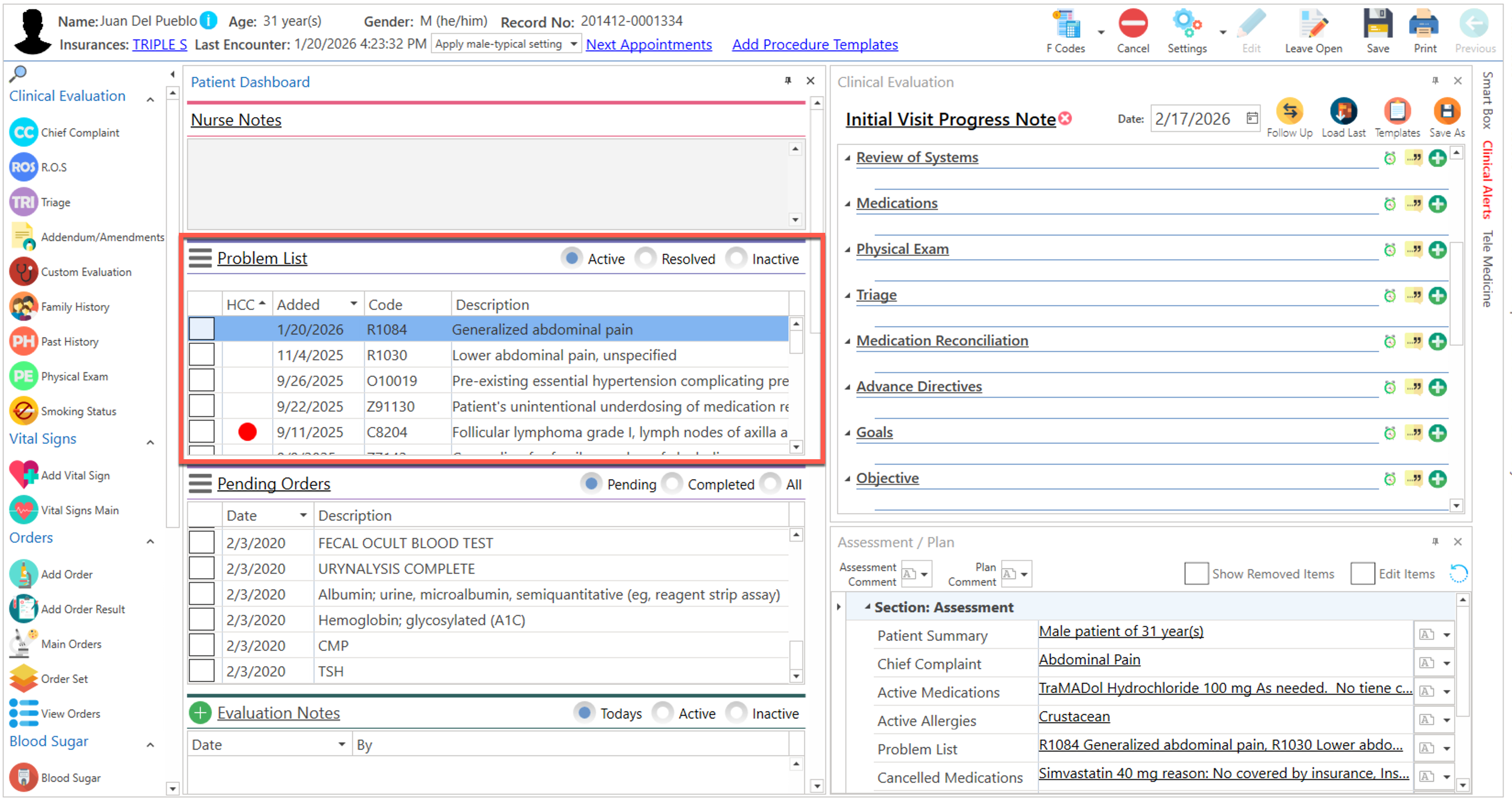
Task: Open the Assessment Comment dropdown
Action: pyautogui.click(x=924, y=574)
